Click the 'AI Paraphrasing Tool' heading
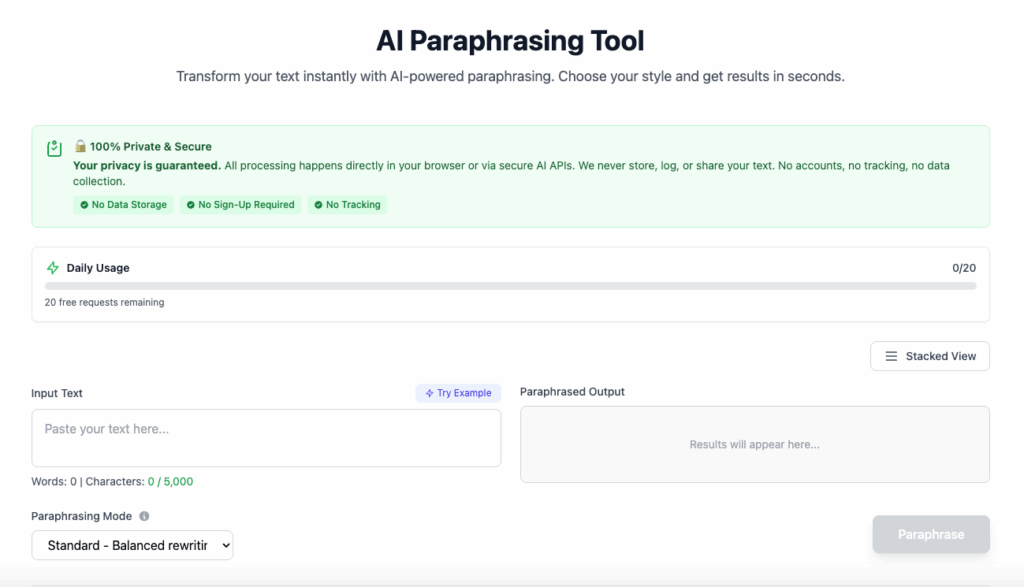1024x587 pixels. tap(510, 40)
